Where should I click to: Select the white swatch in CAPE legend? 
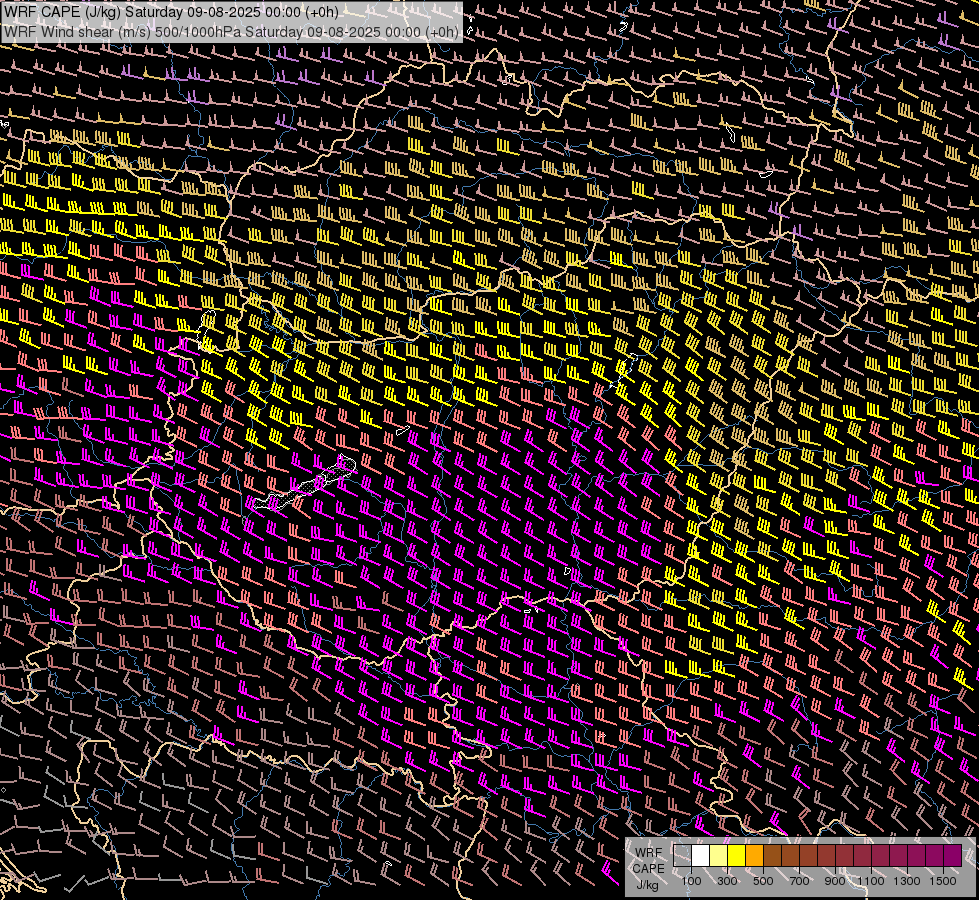(x=701, y=856)
